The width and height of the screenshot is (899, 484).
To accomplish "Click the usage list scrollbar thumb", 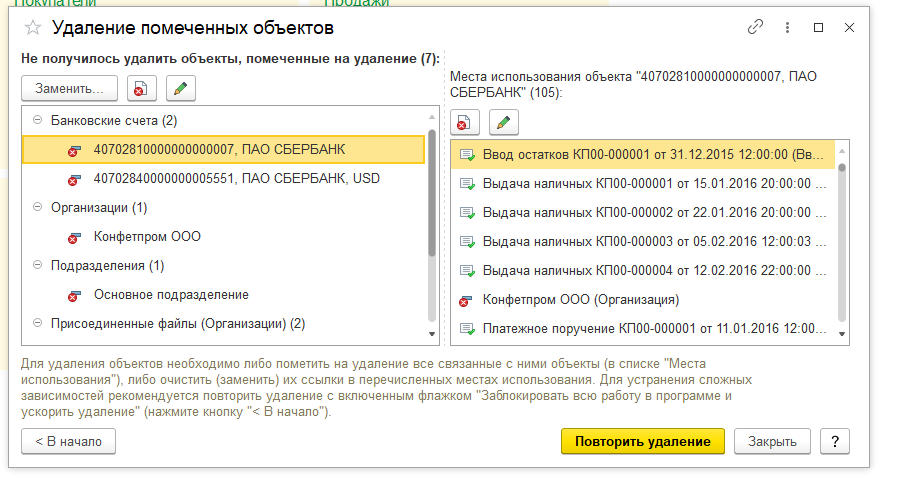I will coord(842,168).
